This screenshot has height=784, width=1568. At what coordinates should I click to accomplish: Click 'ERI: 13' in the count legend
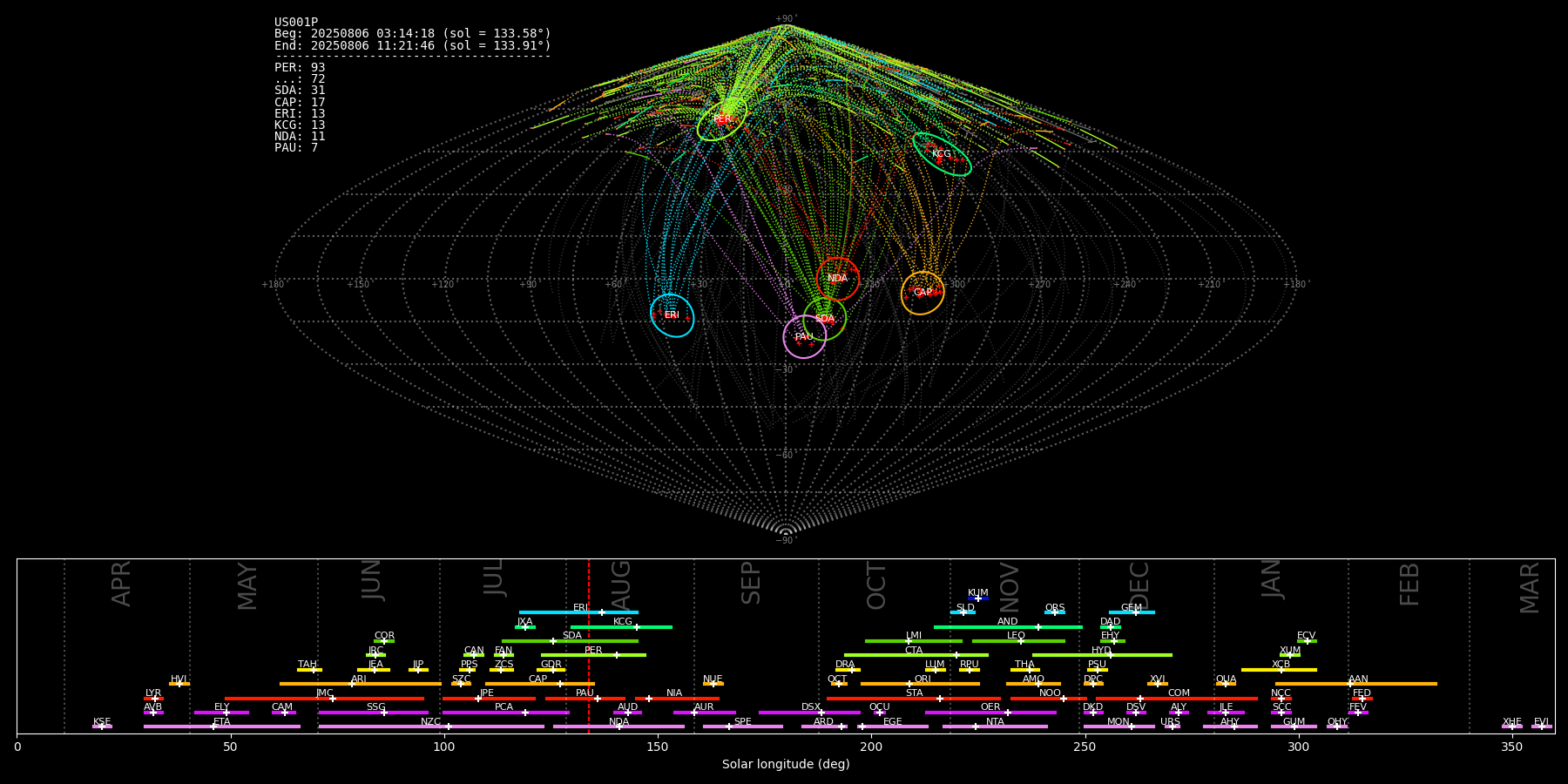pos(300,114)
